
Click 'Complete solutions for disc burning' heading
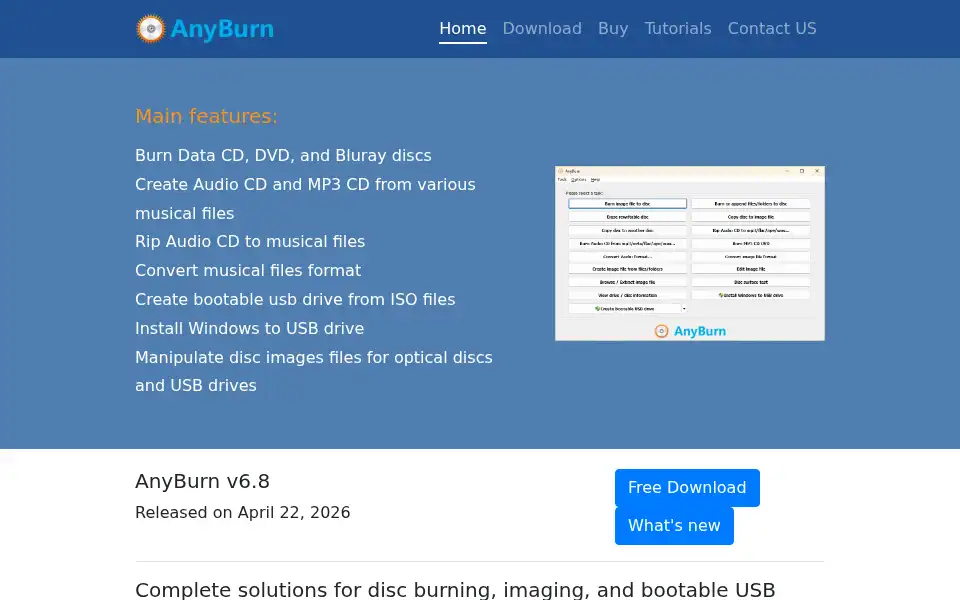[455, 590]
